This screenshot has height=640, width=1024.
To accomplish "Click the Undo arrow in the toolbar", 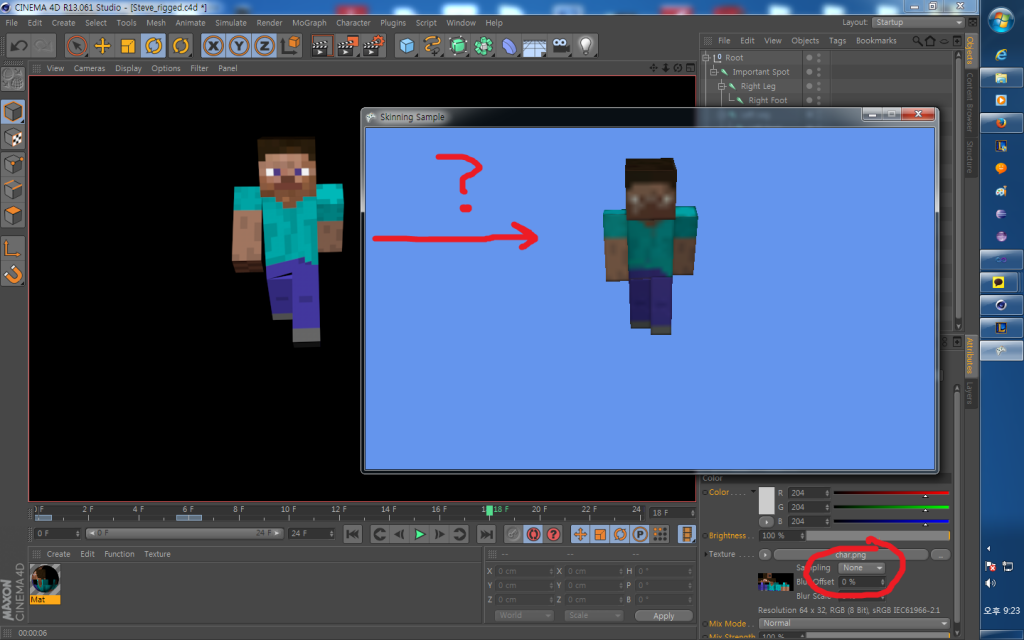I will pyautogui.click(x=19, y=46).
